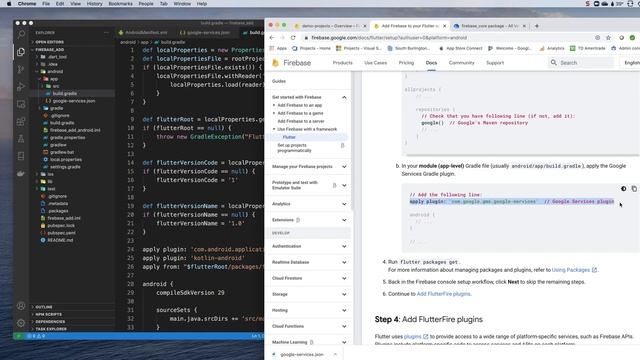Expand 'Manage your Firebase projects' section
The image size is (640, 360).
(x=344, y=167)
